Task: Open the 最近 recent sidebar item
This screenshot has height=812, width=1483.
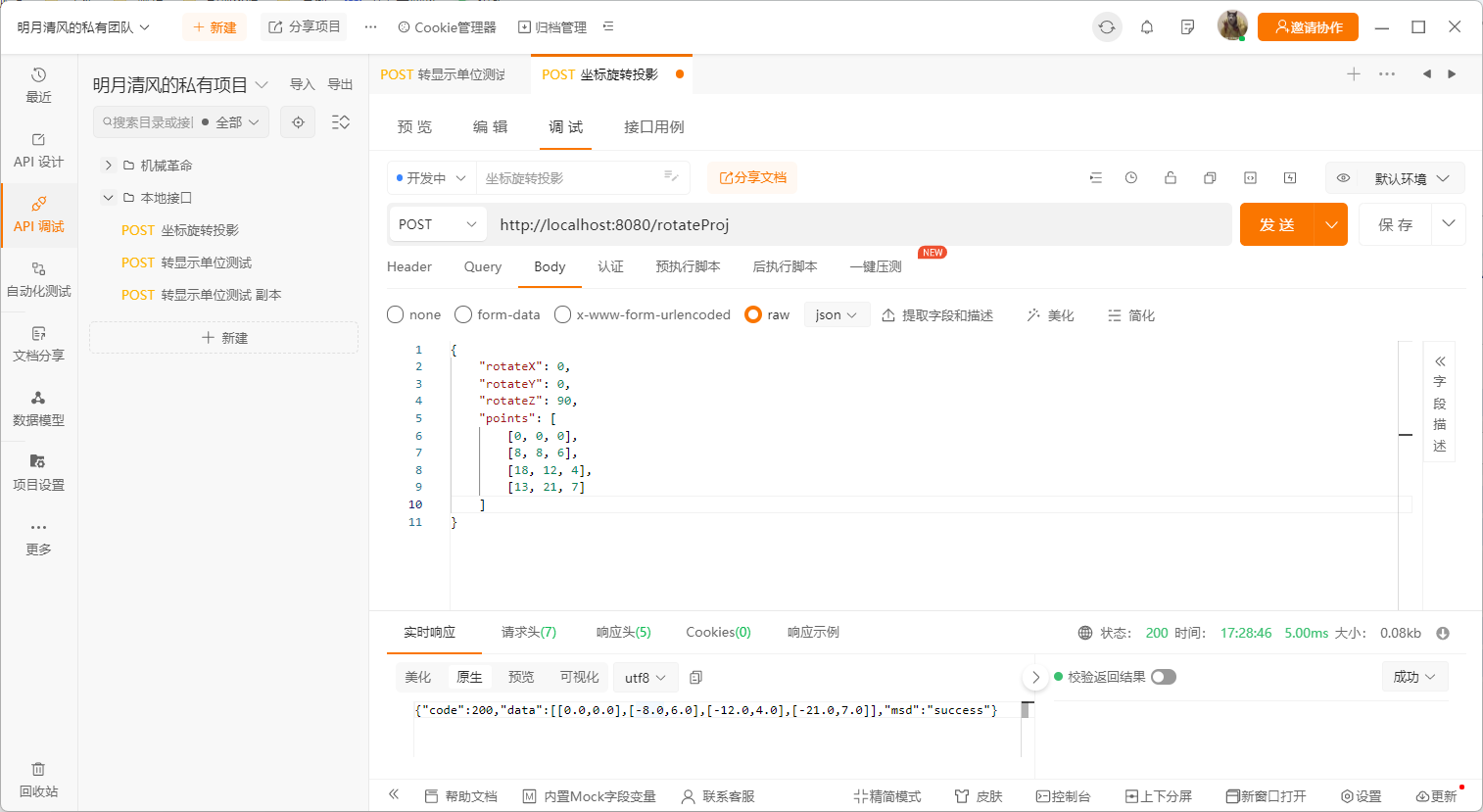Action: pyautogui.click(x=38, y=85)
